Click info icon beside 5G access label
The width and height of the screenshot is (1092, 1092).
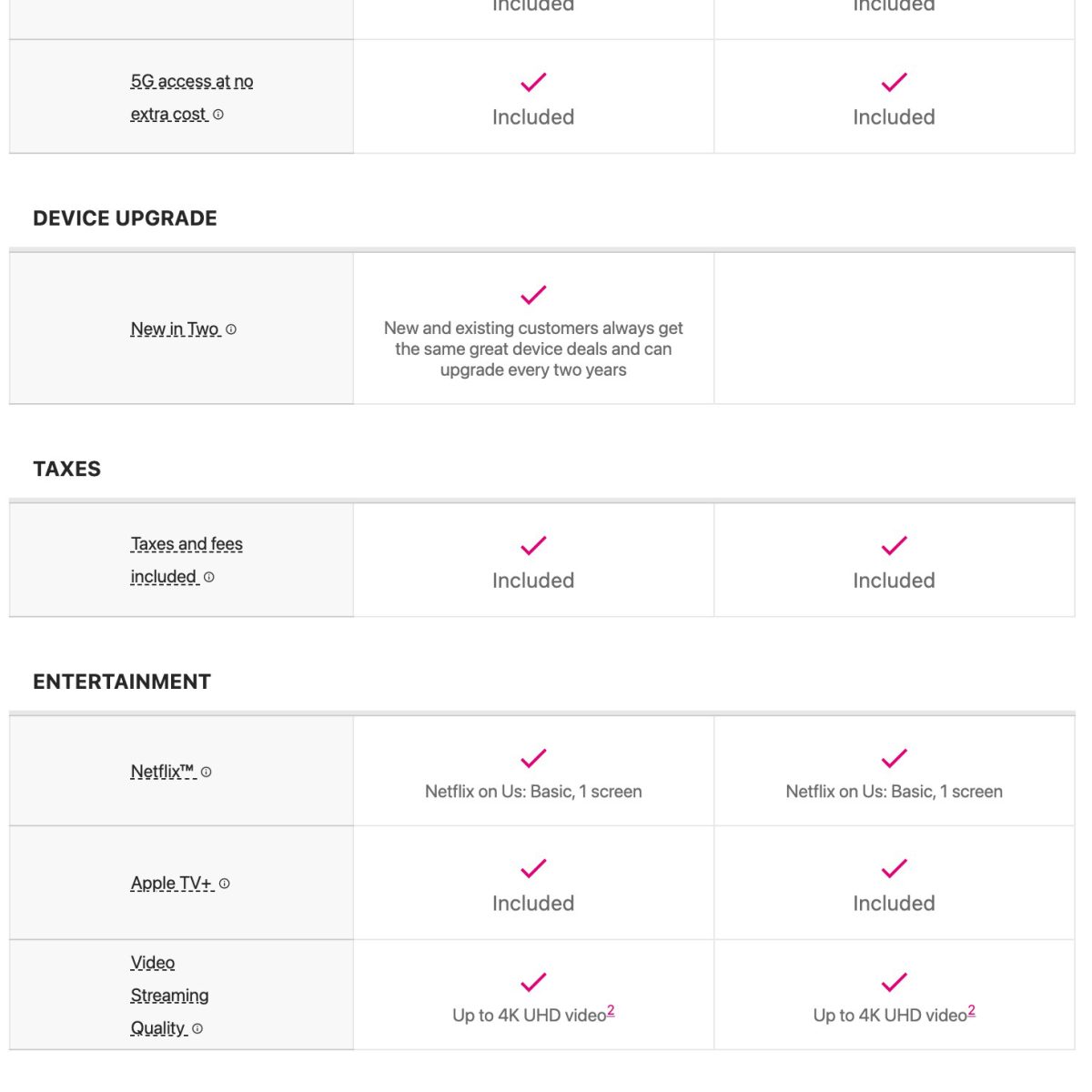[218, 115]
